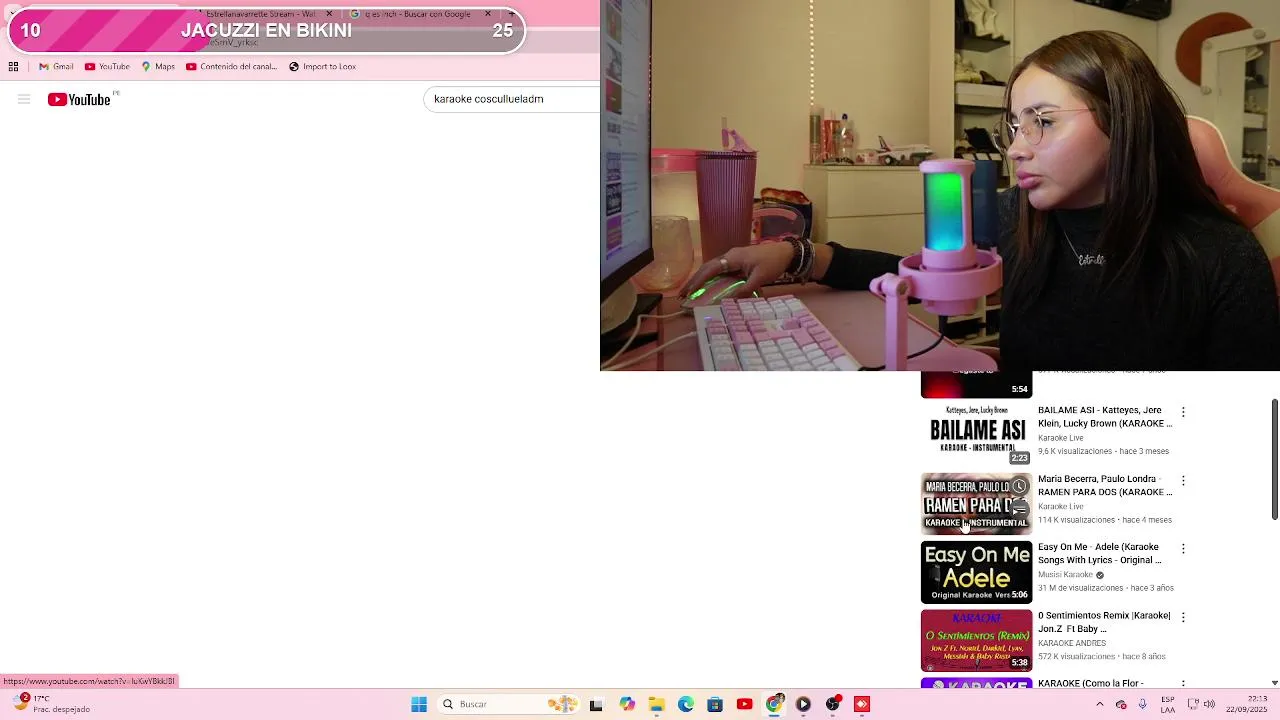Screen dimensions: 1280x720
Task: Open the Chrome apps grid in the bookmarks bar
Action: click(13, 67)
